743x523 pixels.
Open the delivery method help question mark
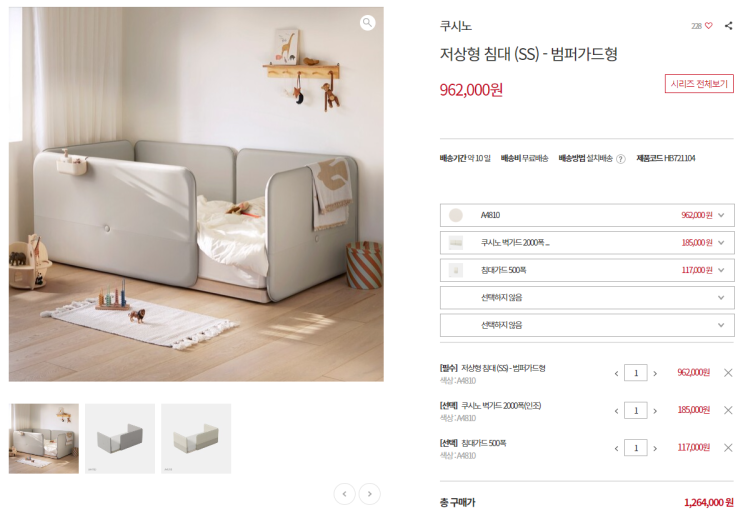621,159
